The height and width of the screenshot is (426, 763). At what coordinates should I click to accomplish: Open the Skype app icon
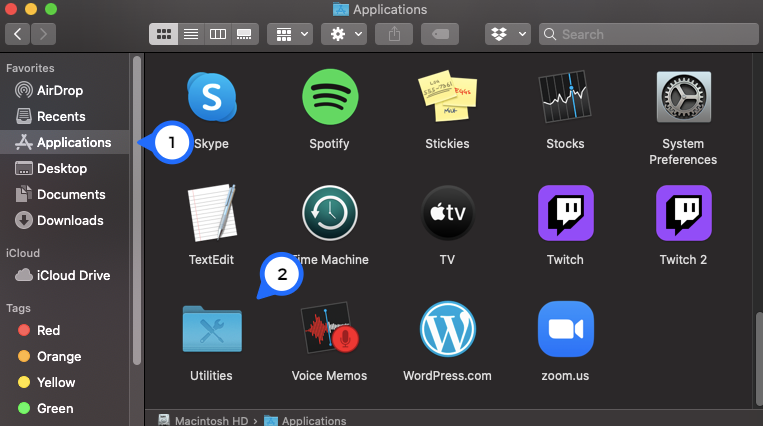[x=212, y=97]
